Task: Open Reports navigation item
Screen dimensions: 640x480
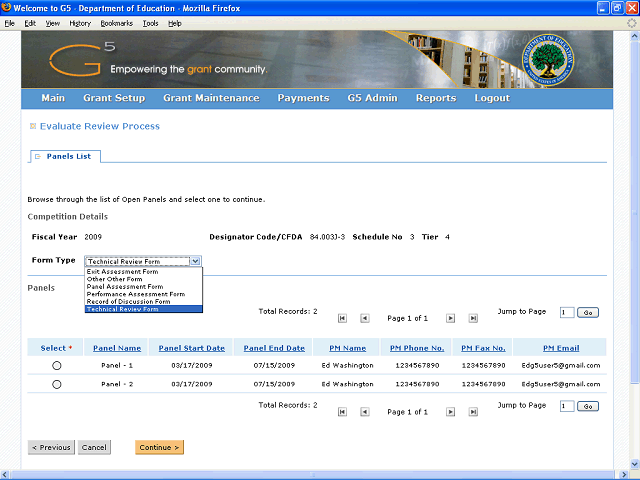Action: point(436,98)
